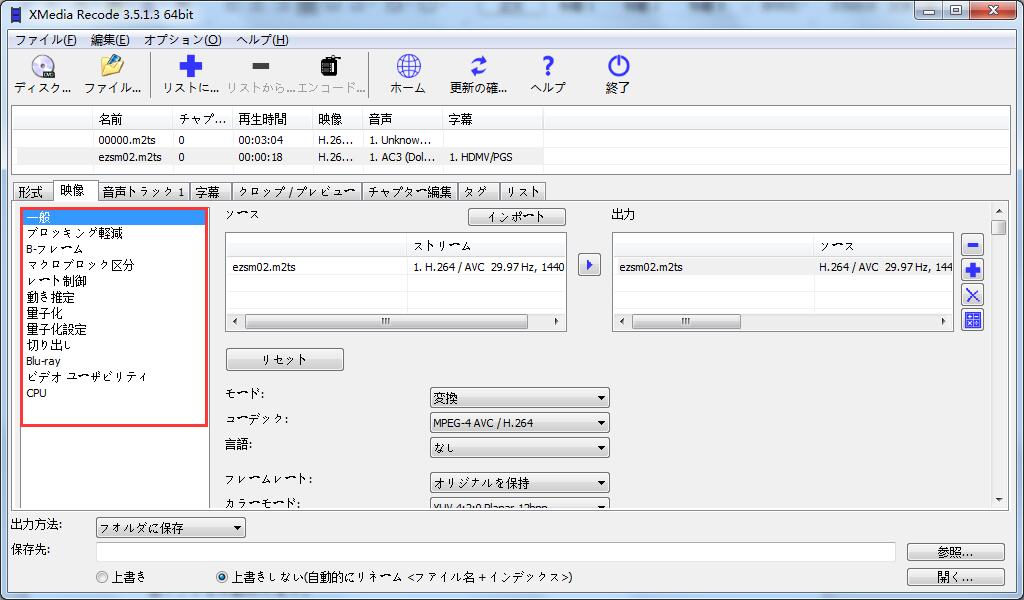
Task: Open フレームレート dropdown オリジナルを保持
Action: point(520,482)
